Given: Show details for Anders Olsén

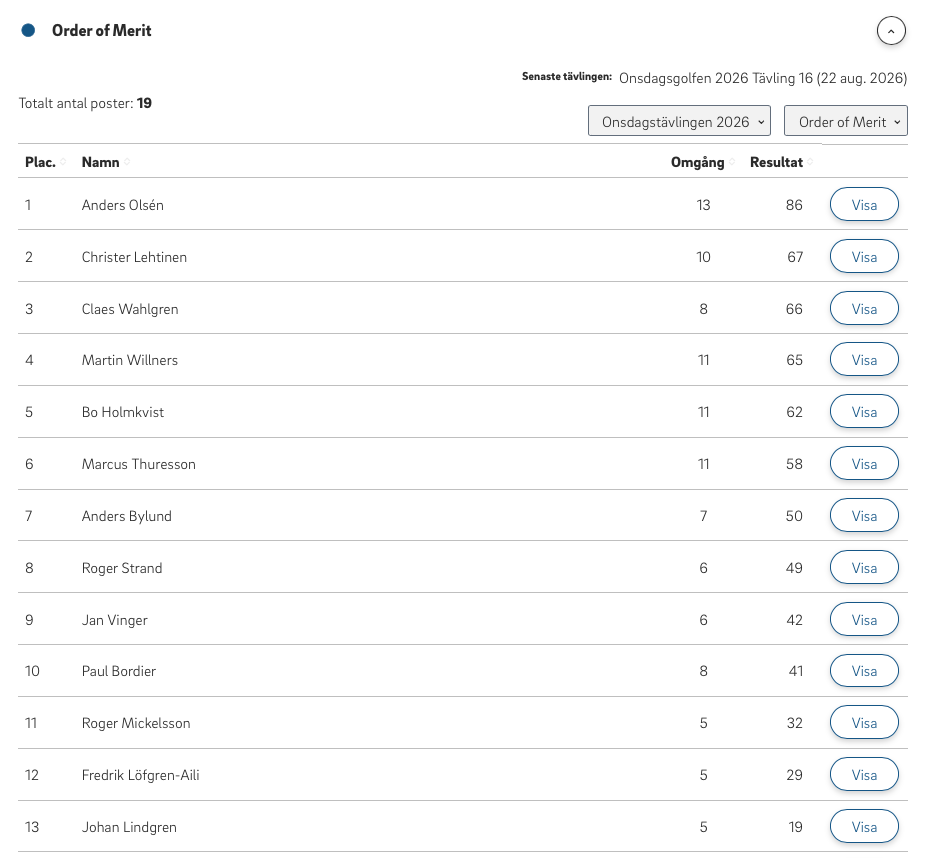Looking at the screenshot, I should tap(864, 204).
